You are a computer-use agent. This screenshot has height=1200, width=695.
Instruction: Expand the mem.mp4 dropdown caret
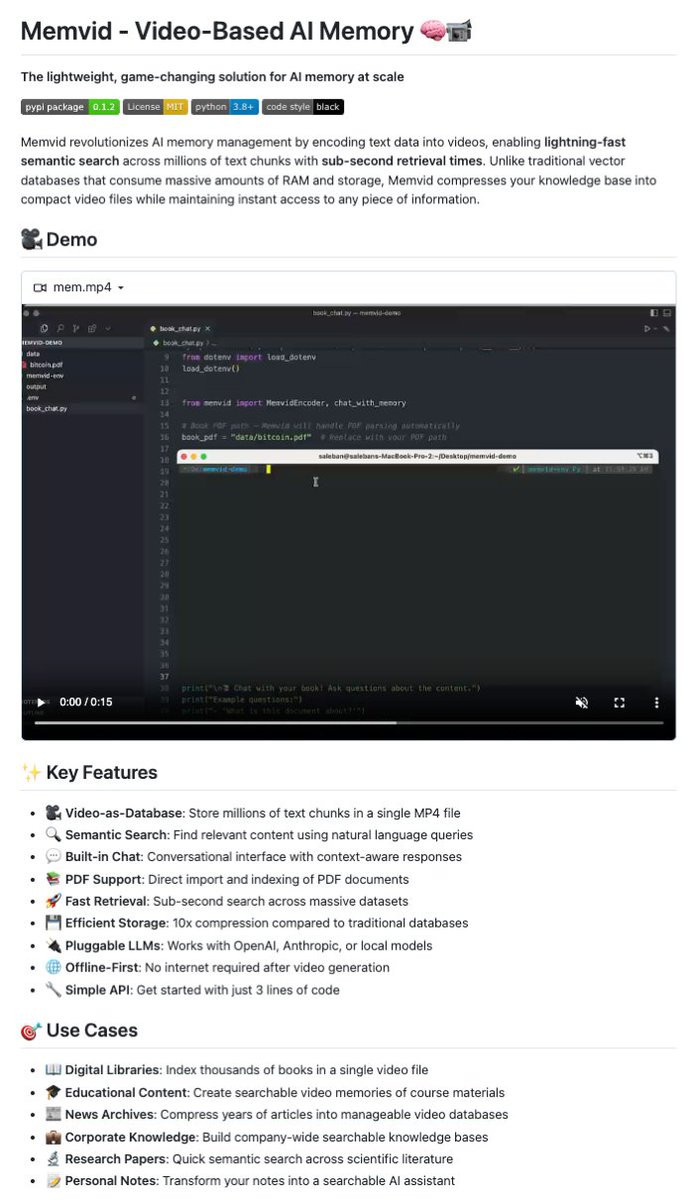coord(121,288)
